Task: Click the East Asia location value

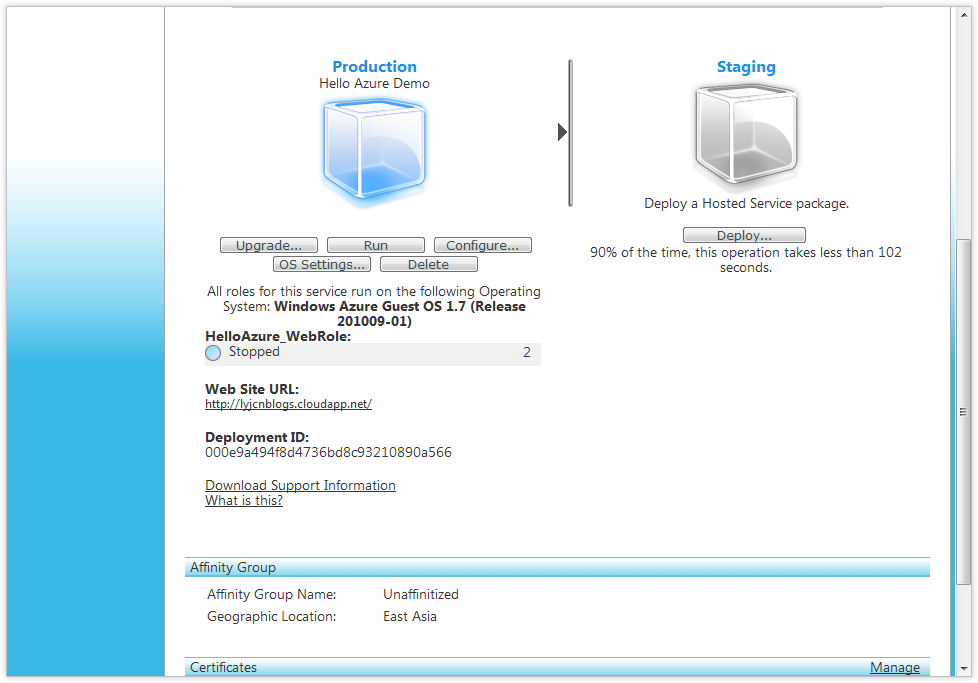Action: [x=410, y=616]
